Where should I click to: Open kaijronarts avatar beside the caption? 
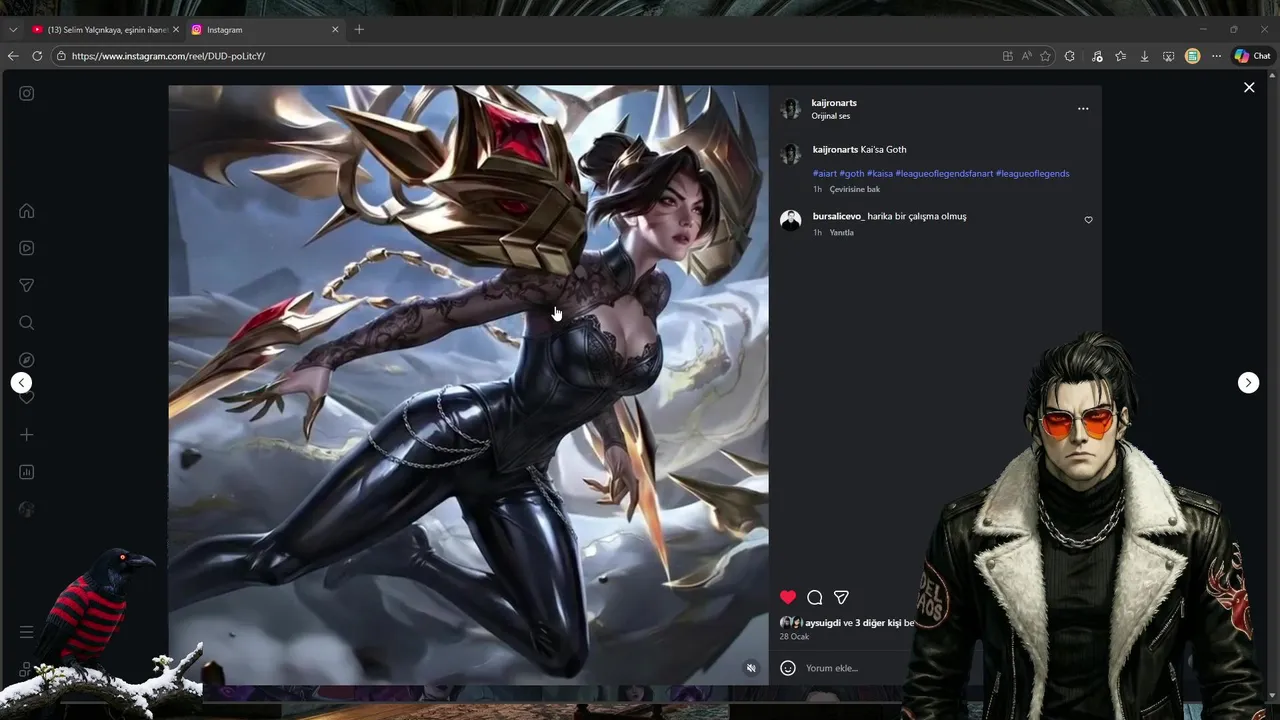coord(791,154)
